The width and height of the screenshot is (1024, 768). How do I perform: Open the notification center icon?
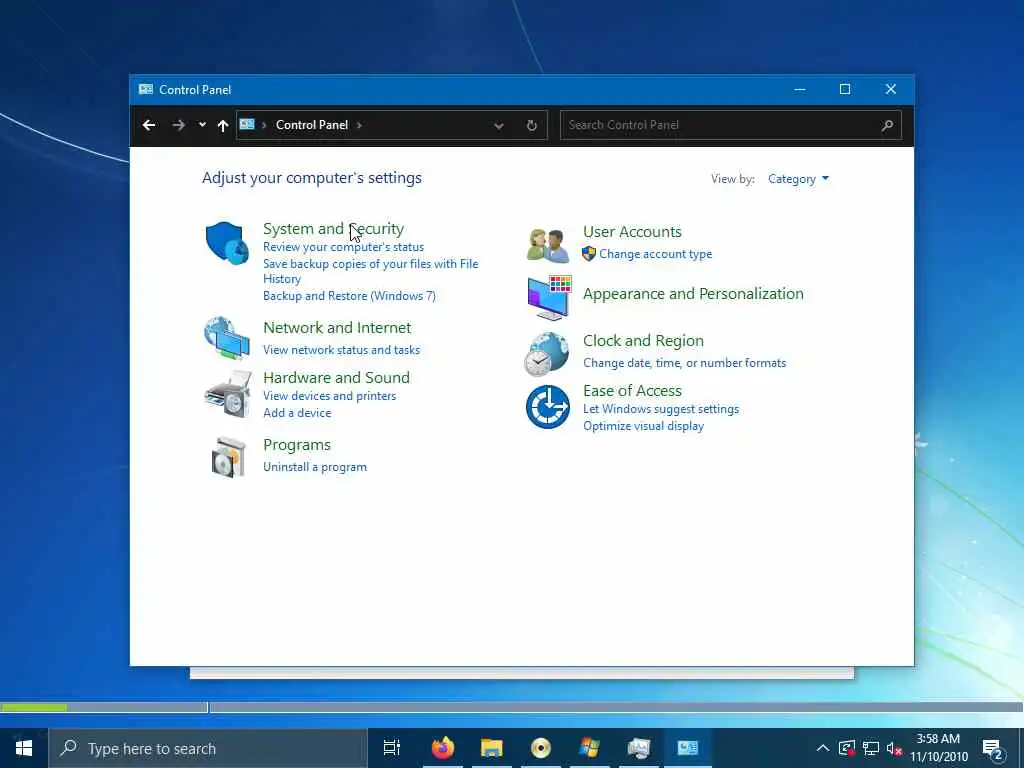pos(992,749)
